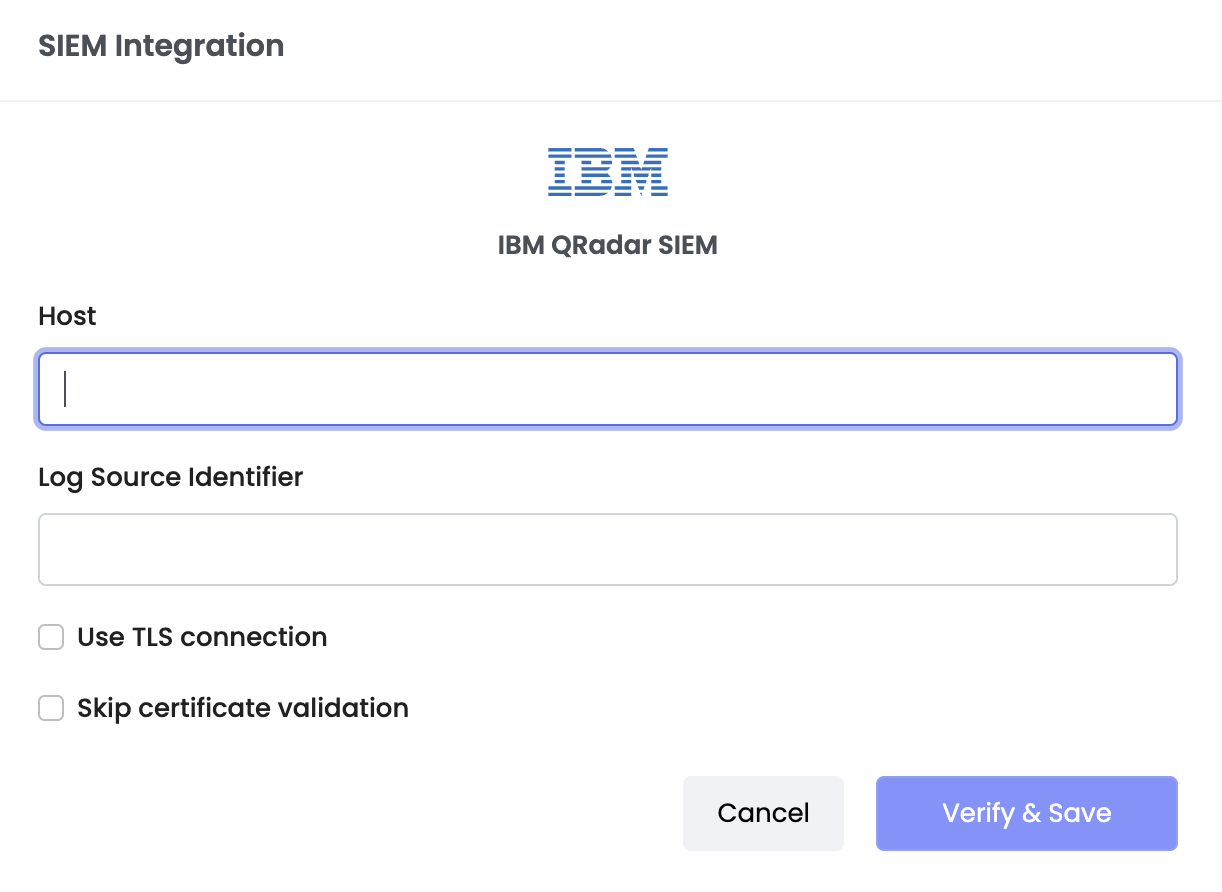Image resolution: width=1222 pixels, height=892 pixels.
Task: Focus the Host input field
Action: pyautogui.click(x=608, y=389)
